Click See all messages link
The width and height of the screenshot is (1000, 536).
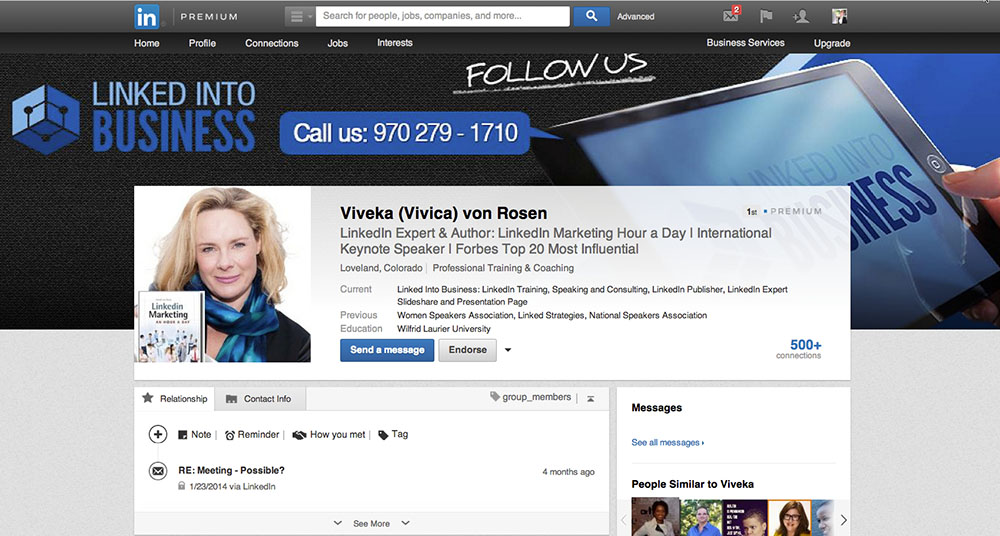point(667,442)
